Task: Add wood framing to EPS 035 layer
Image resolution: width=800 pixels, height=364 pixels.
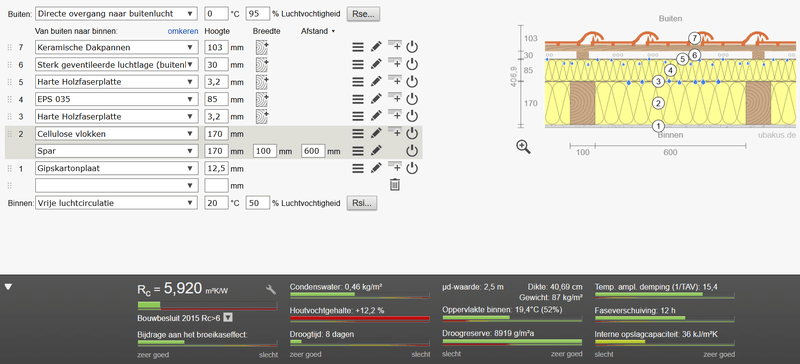Action: (262, 100)
